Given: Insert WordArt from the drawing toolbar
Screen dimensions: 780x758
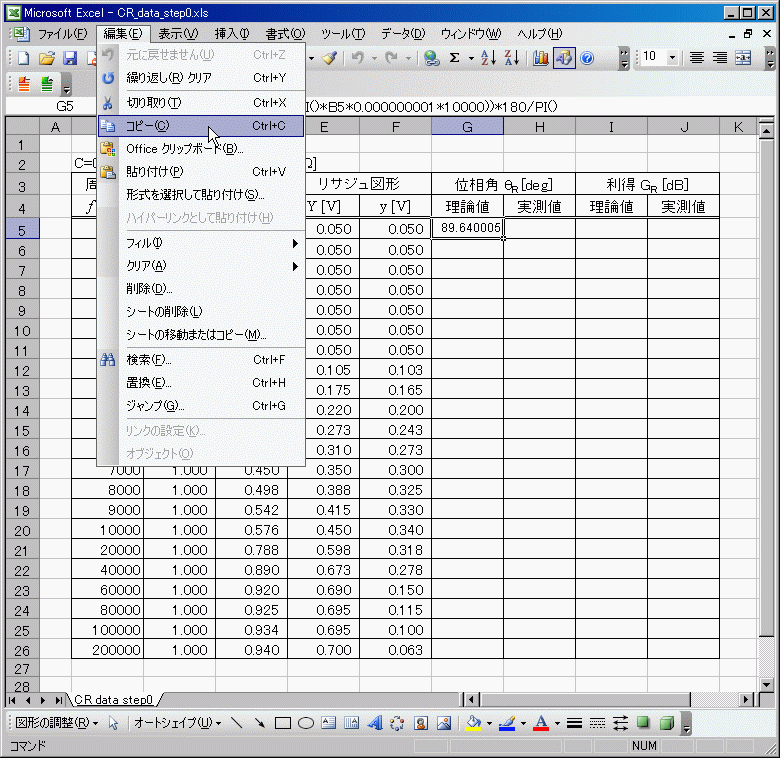Looking at the screenshot, I should pos(375,723).
